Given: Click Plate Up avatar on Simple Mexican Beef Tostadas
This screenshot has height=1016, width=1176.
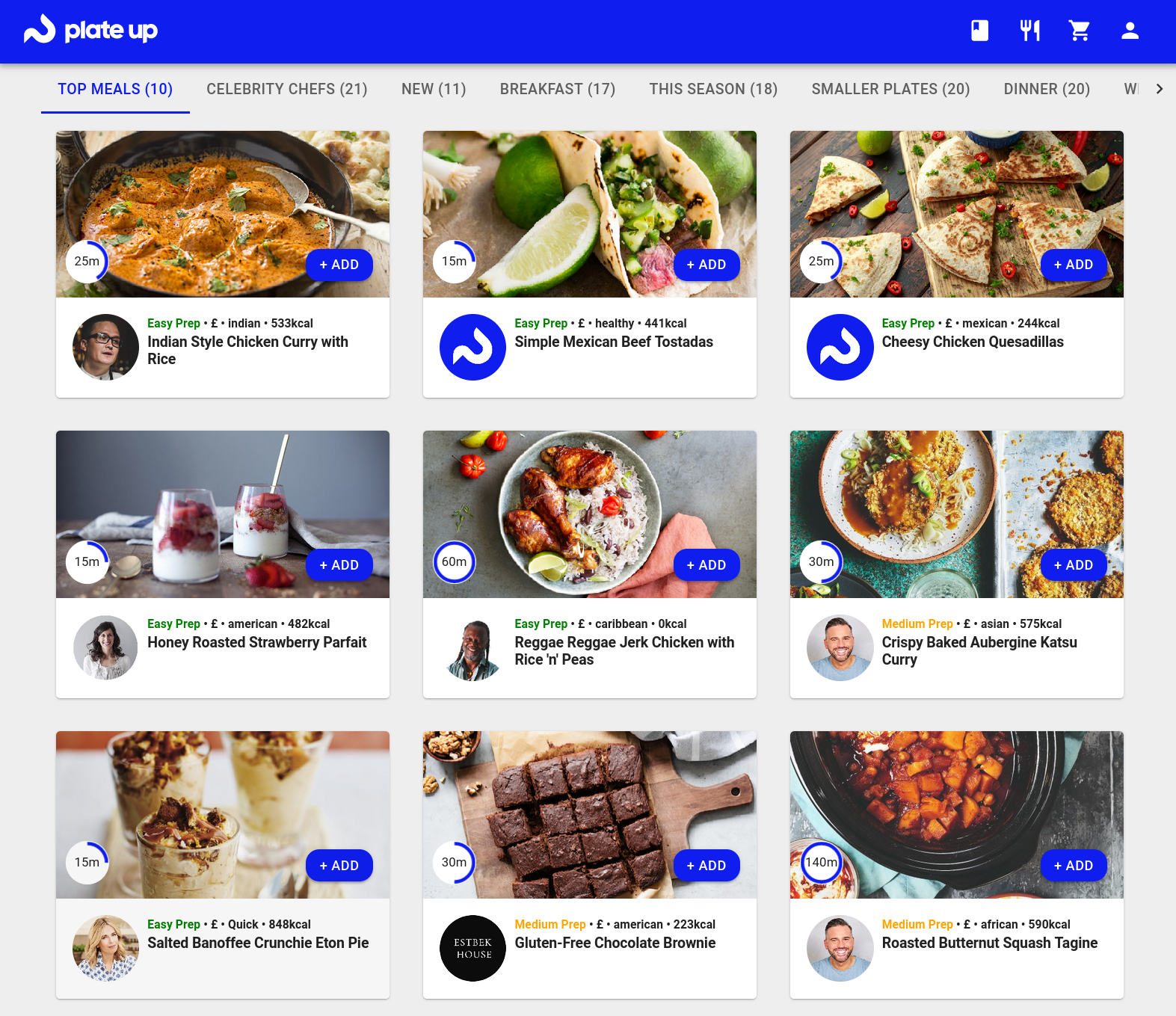Looking at the screenshot, I should 472,347.
